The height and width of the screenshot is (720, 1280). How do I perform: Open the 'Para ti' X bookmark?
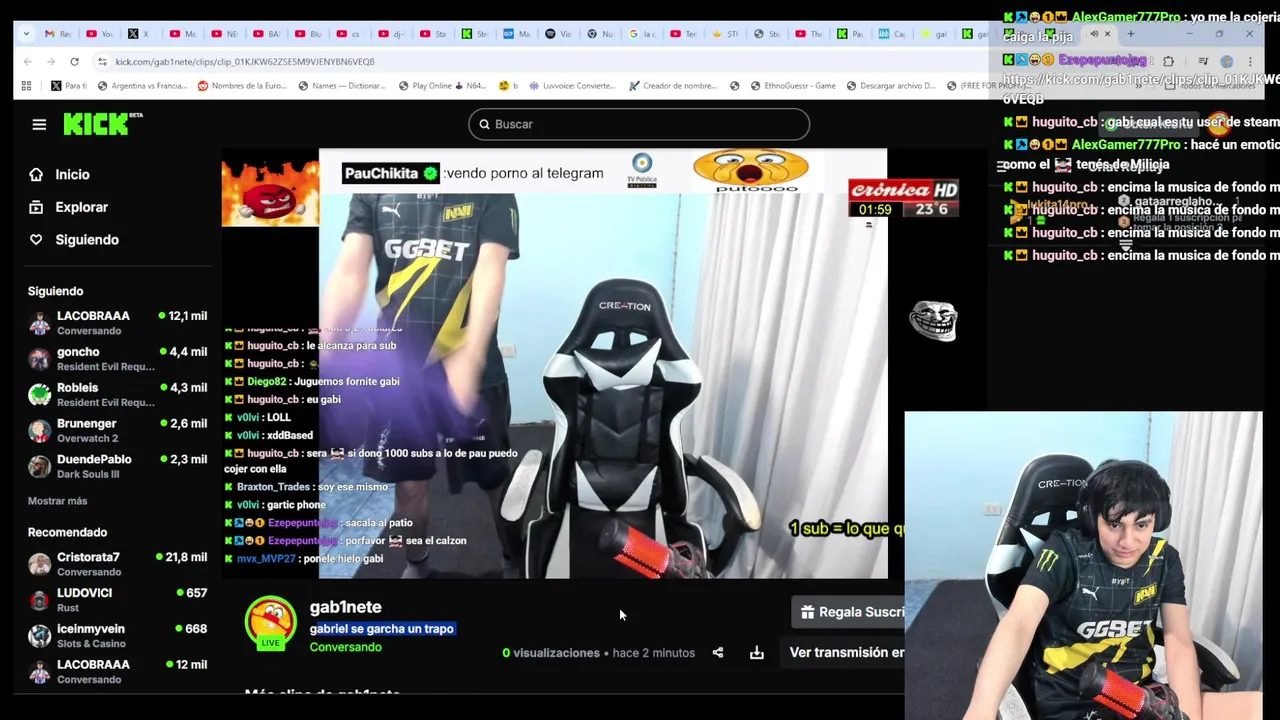[69, 86]
